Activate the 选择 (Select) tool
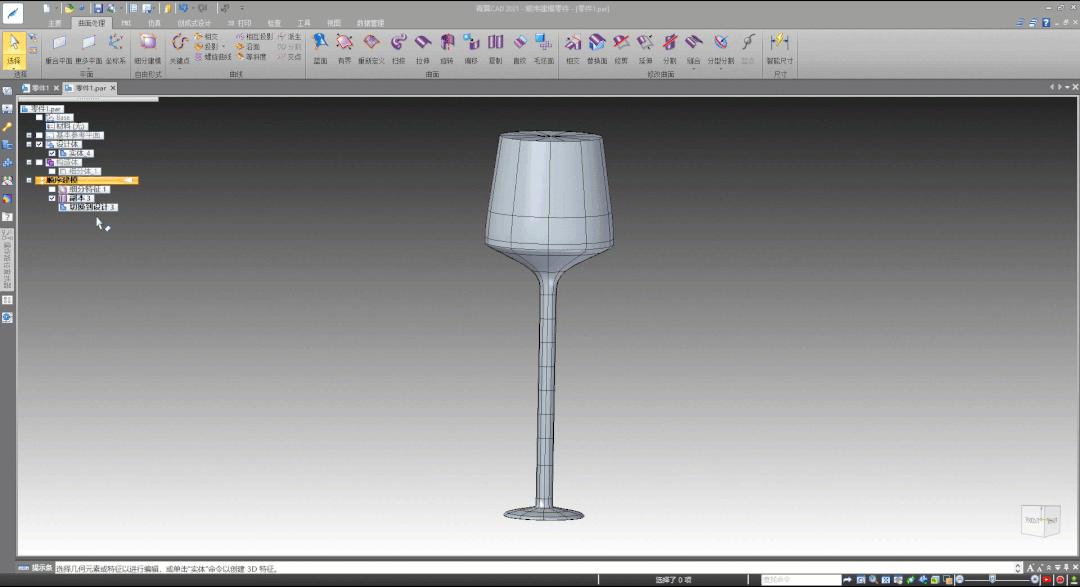 coord(14,48)
